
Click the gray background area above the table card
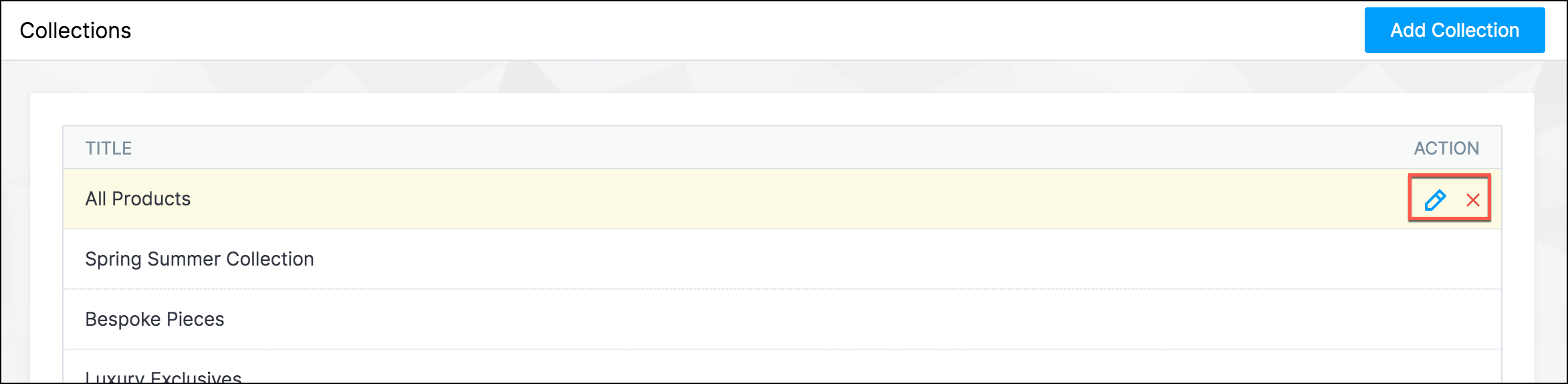point(782,77)
